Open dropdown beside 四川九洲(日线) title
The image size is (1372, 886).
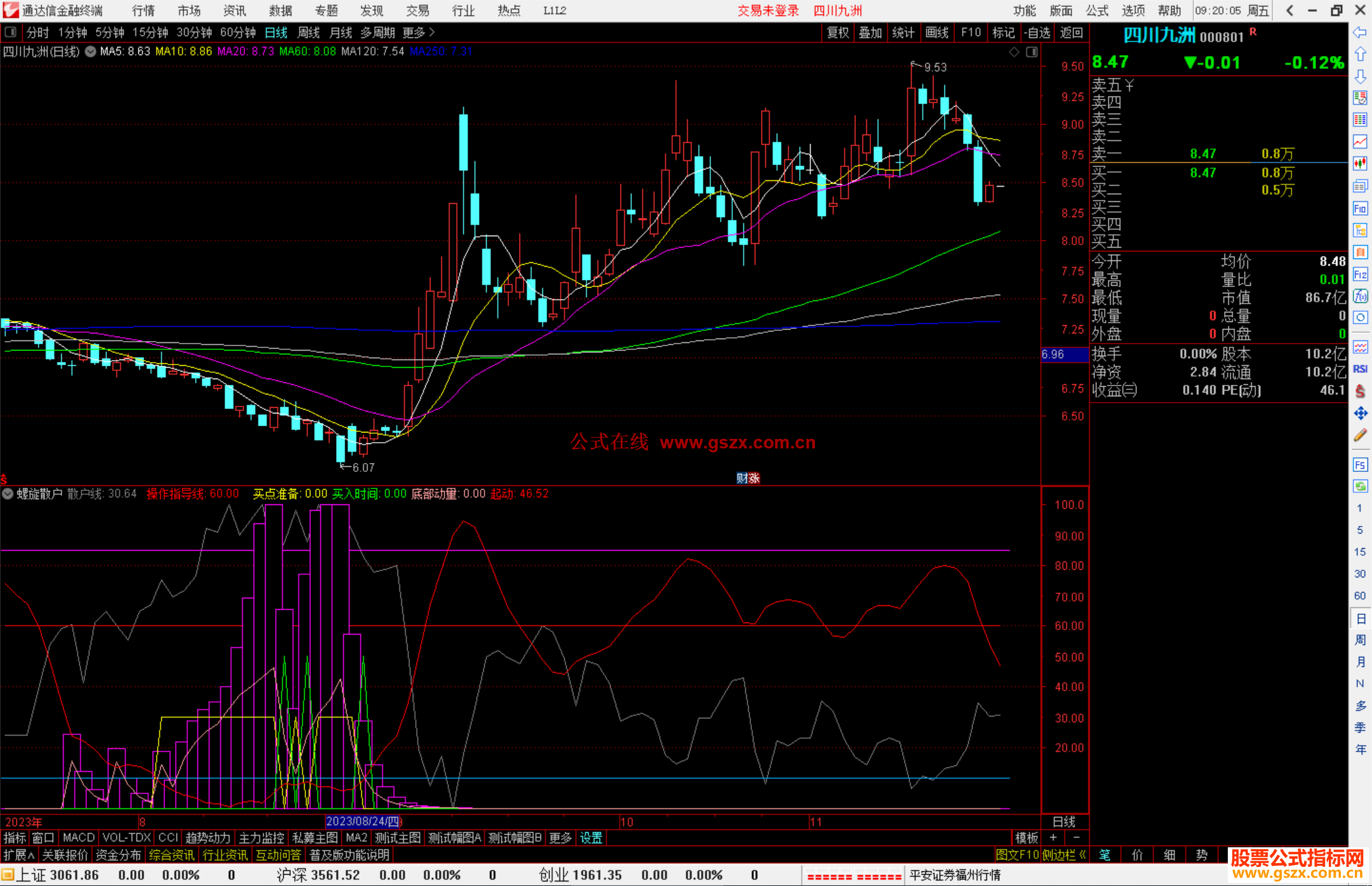pyautogui.click(x=91, y=51)
